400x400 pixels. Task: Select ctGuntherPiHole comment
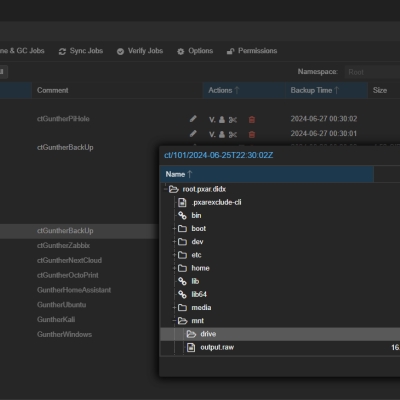click(63, 119)
